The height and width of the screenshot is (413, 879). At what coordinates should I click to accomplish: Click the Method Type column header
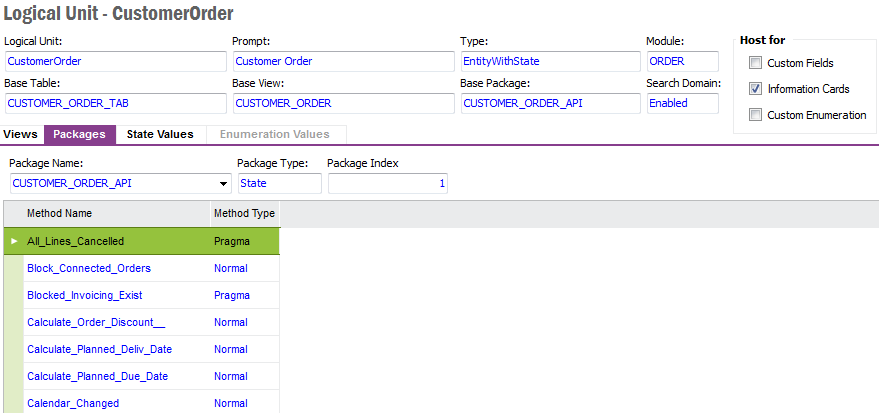(243, 213)
